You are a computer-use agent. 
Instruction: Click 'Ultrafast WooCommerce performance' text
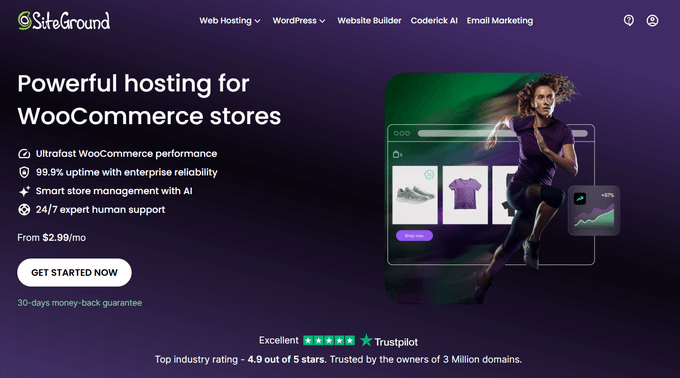[126, 153]
